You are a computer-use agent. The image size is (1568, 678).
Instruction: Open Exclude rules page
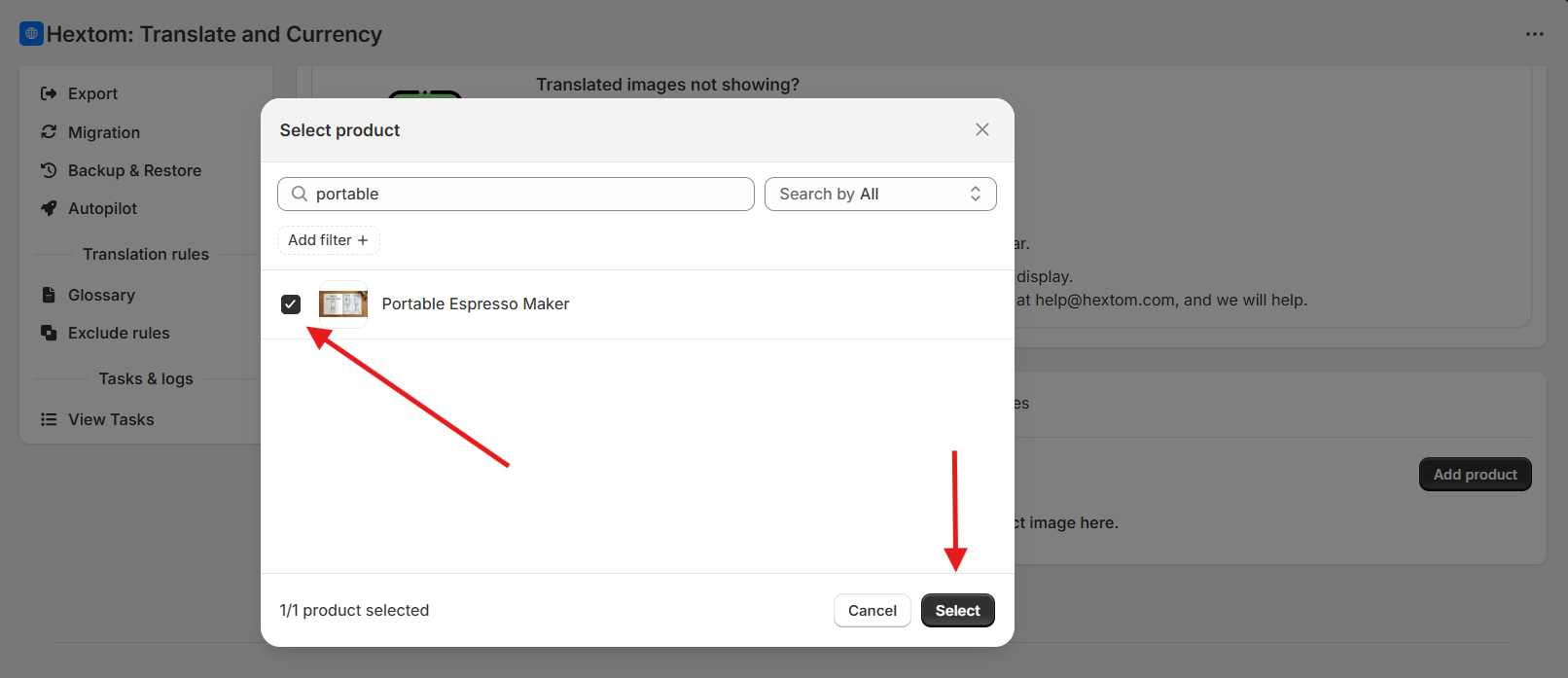click(x=119, y=333)
